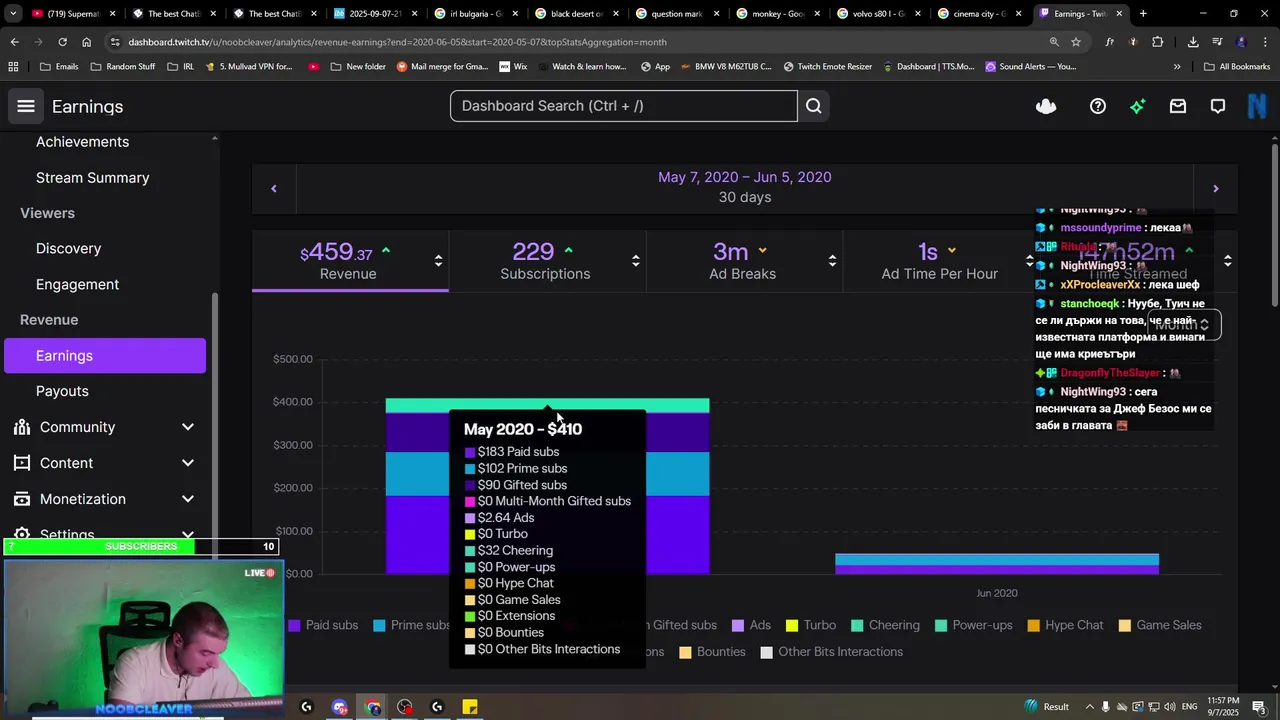Open the notifications inbox icon
This screenshot has width=1280, height=720.
1178,106
